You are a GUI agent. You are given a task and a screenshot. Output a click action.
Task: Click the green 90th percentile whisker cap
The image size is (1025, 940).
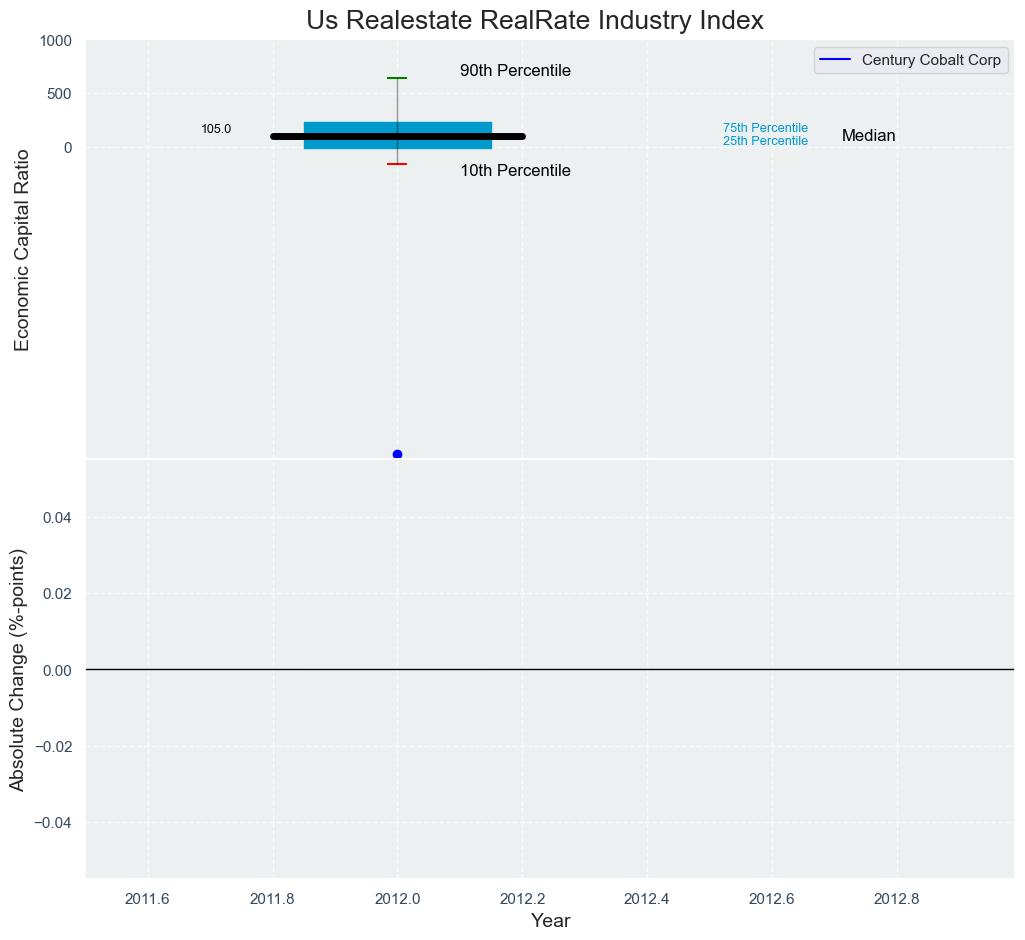coord(397,78)
